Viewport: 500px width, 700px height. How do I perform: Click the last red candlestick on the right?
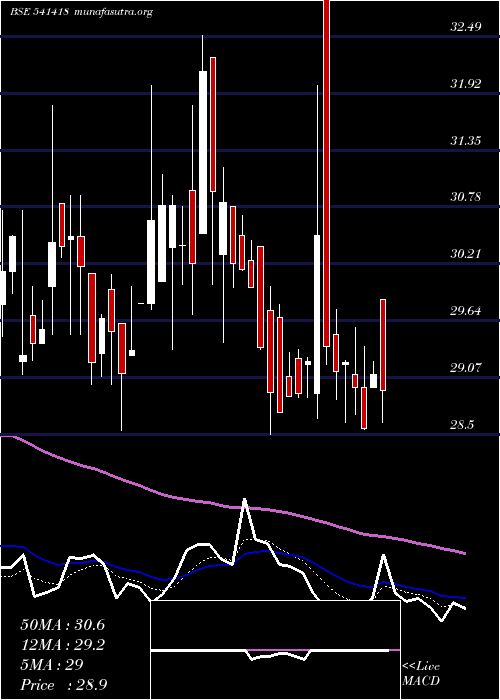pos(383,345)
